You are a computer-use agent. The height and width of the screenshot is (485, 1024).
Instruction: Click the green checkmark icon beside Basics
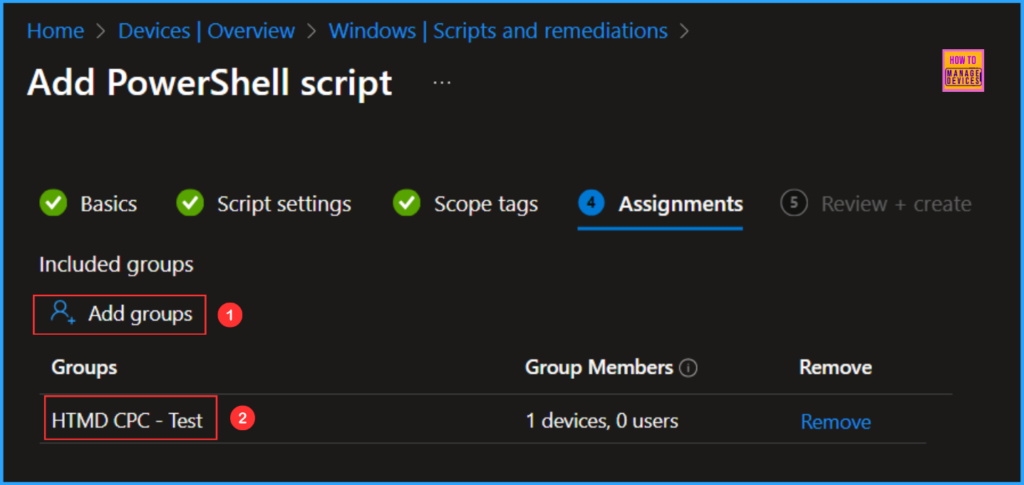(53, 203)
